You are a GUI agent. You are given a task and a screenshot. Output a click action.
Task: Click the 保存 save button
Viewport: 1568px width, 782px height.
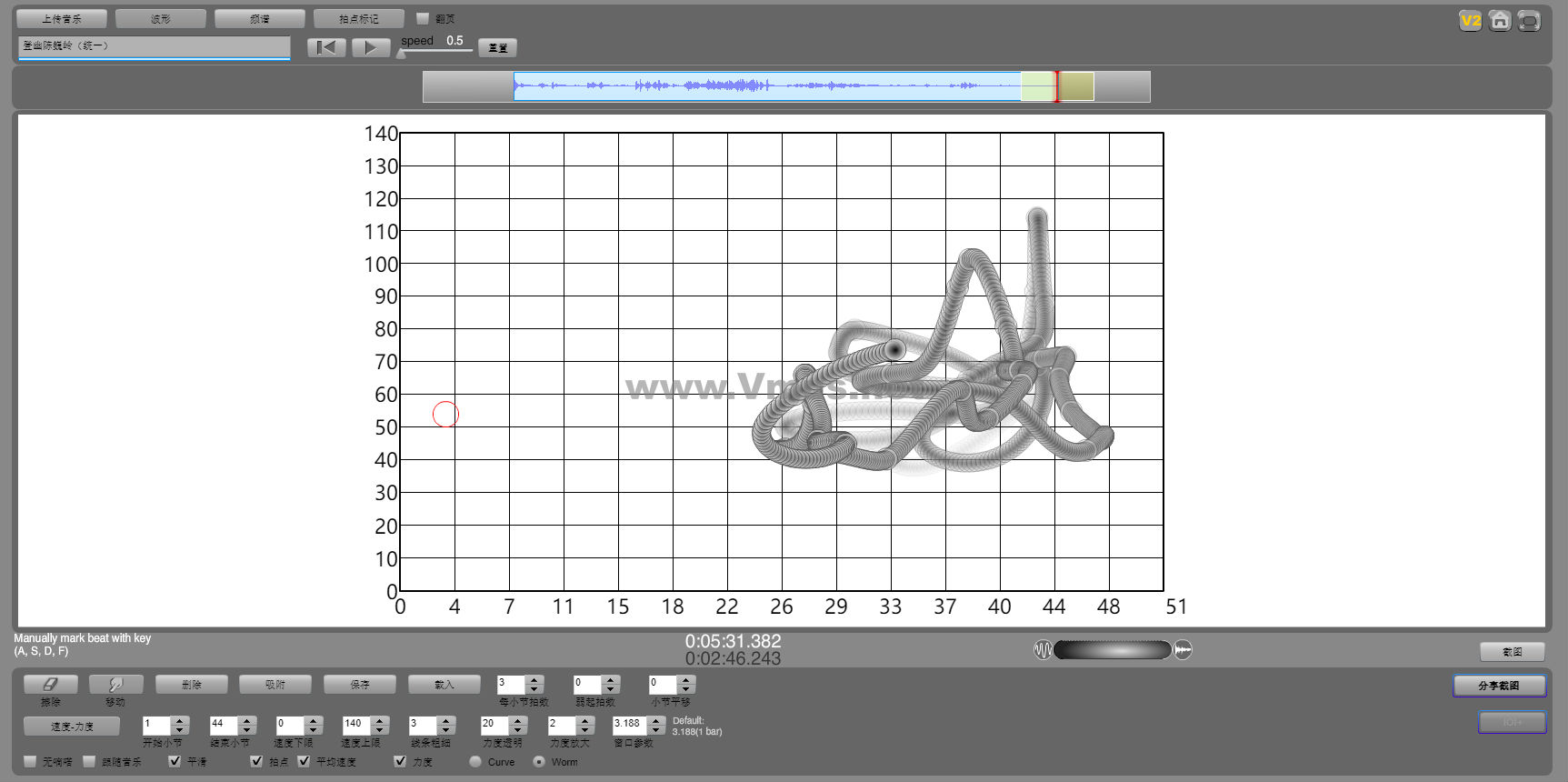point(360,684)
